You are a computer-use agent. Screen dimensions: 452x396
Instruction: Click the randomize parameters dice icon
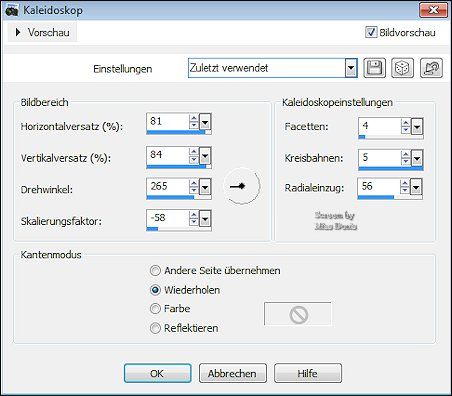(402, 68)
